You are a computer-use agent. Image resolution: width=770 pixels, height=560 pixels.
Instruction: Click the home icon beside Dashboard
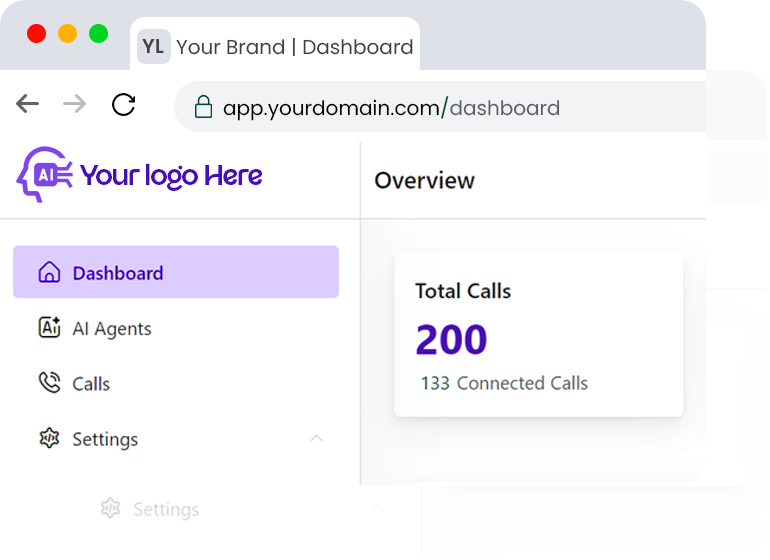click(48, 273)
